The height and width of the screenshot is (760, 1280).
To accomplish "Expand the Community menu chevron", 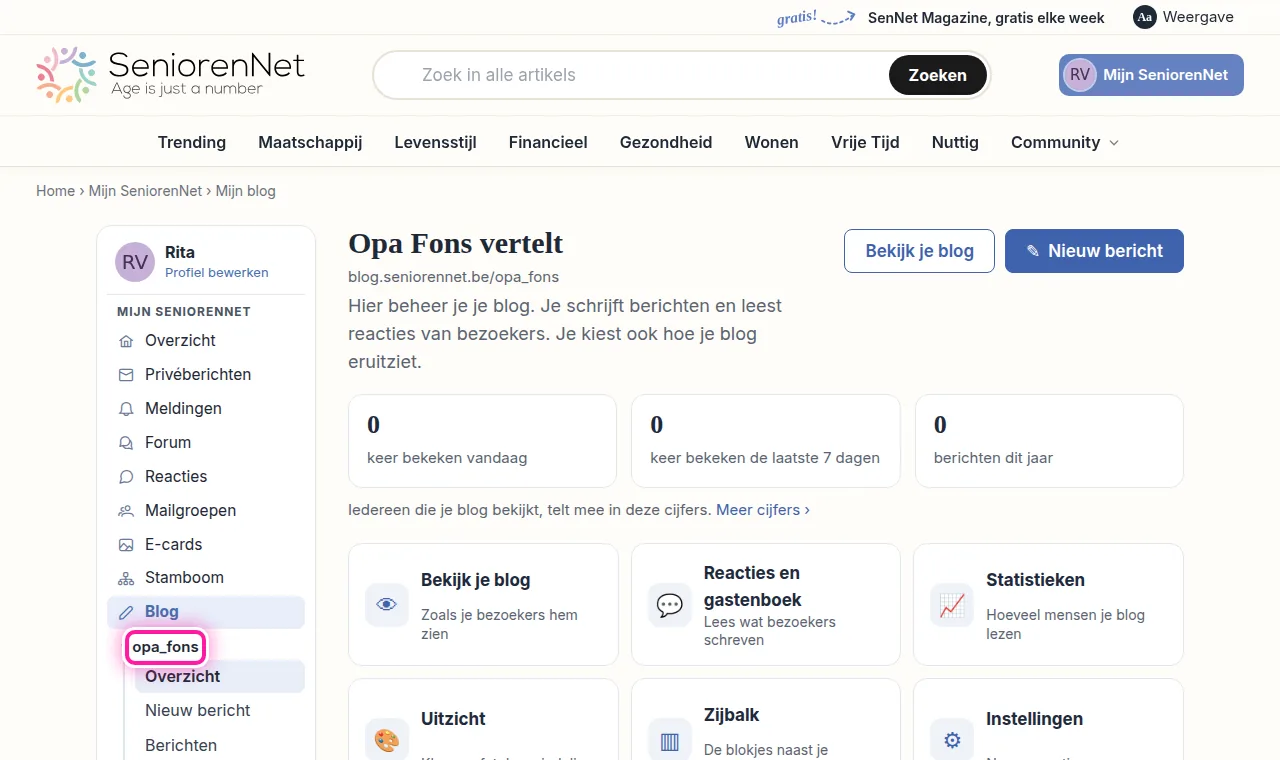I will click(1114, 143).
